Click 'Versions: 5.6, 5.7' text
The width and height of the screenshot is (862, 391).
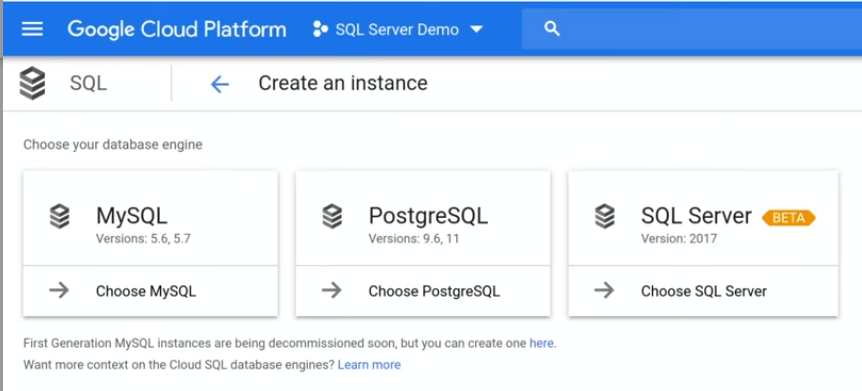[143, 239]
